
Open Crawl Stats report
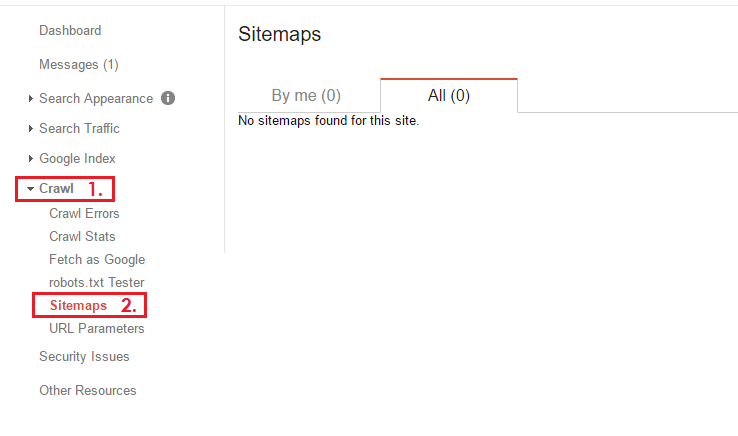82,236
